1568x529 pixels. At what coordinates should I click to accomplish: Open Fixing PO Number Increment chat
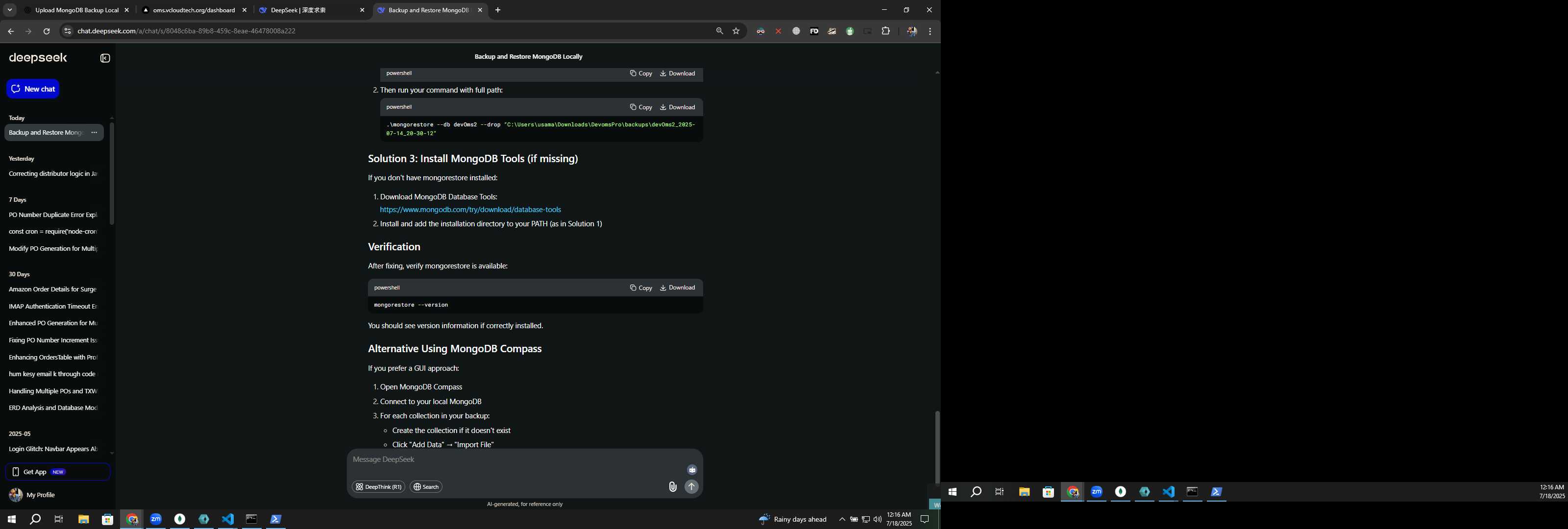pos(53,340)
